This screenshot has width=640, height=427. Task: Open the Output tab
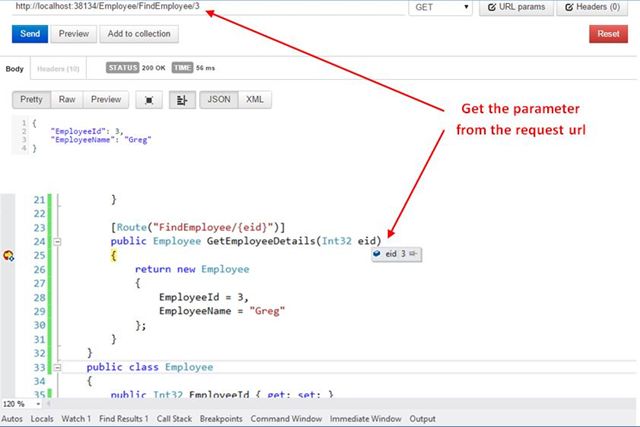coord(422,419)
